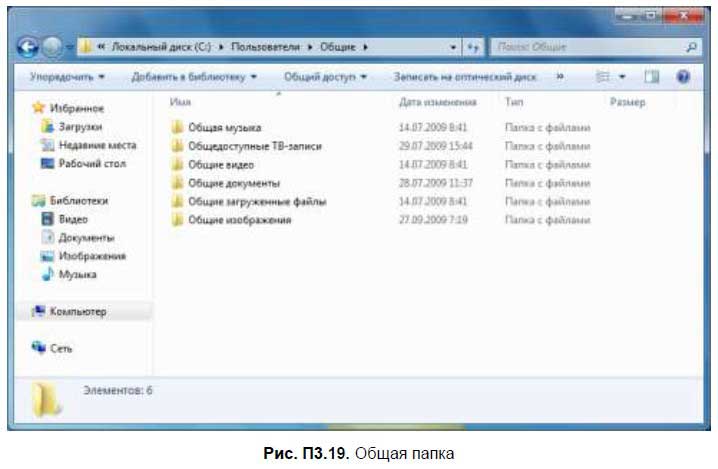This screenshot has width=718, height=469.
Task: Select Общедоступные ТВ-записи folder
Action: pos(255,146)
